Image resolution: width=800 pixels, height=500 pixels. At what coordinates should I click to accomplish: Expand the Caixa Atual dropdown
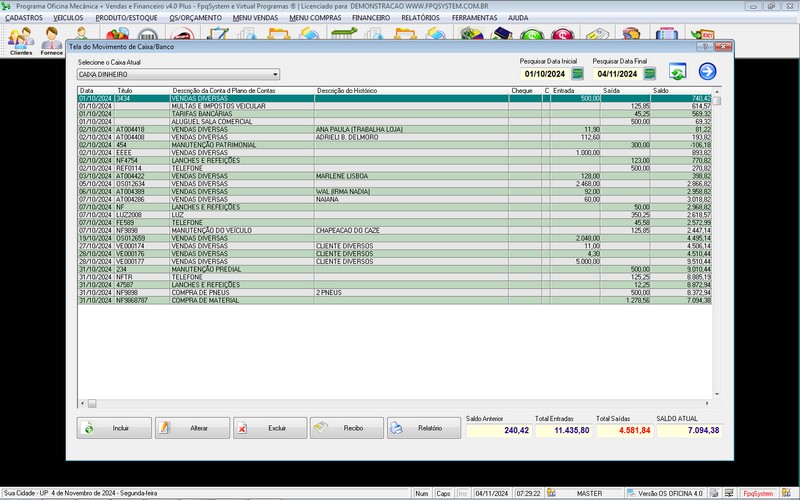pos(275,74)
